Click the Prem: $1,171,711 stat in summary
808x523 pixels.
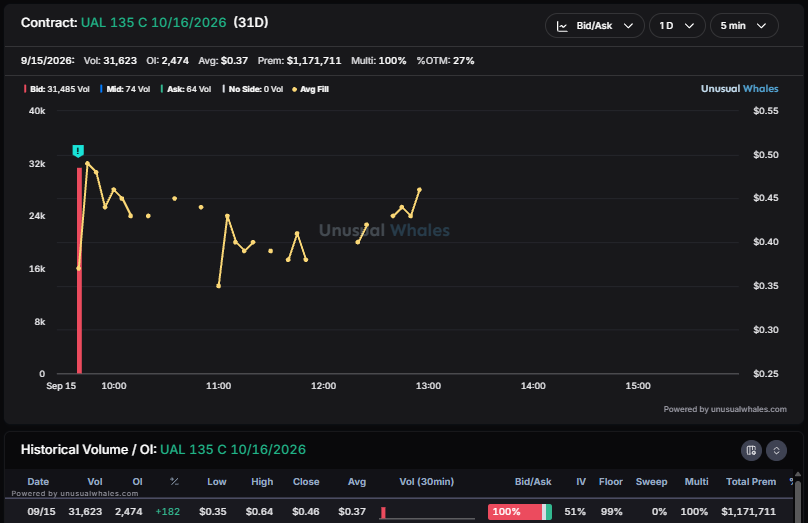[299, 61]
